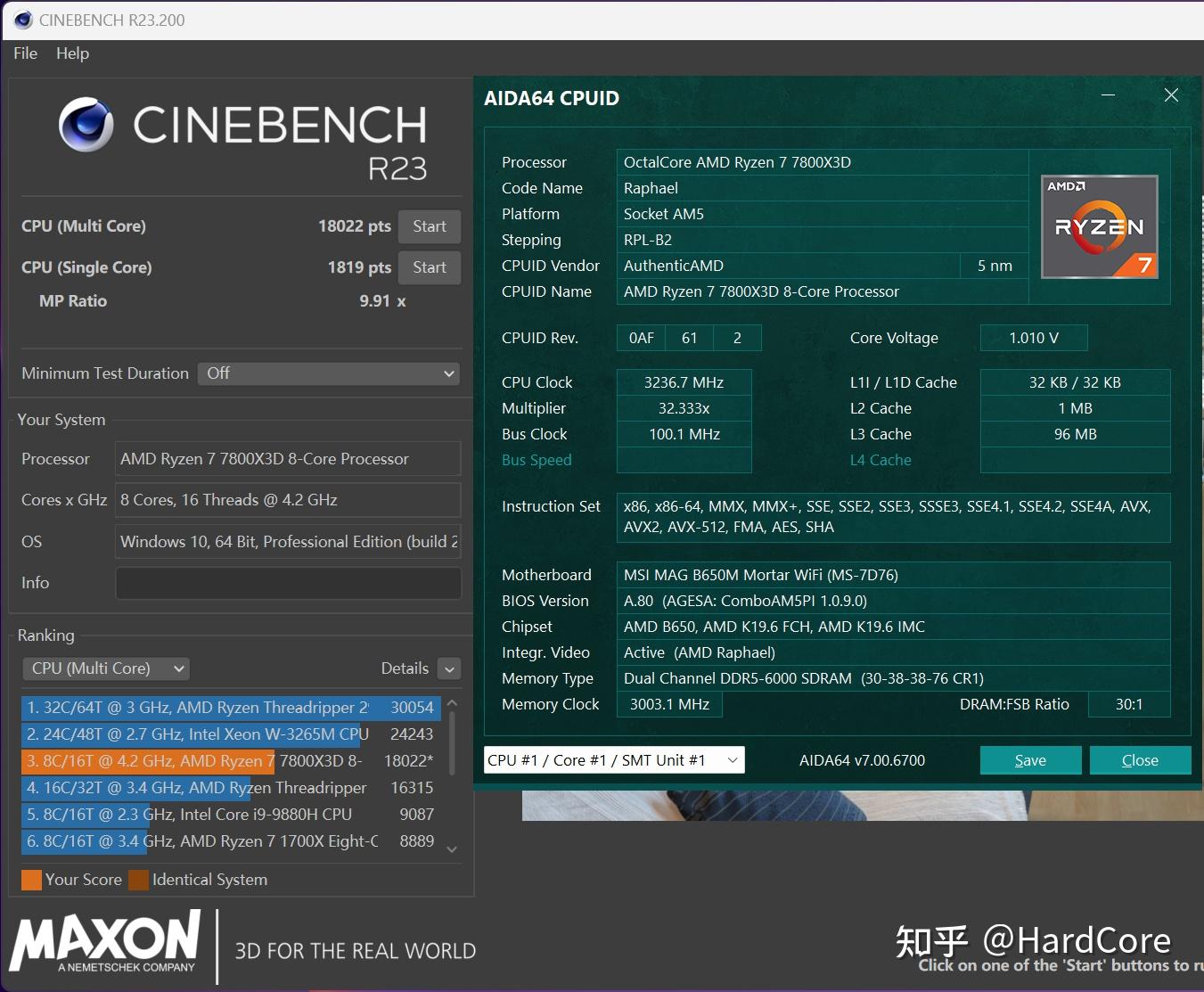Minimize the AIDA64 CPUID window
The width and height of the screenshot is (1204, 992).
pyautogui.click(x=1109, y=95)
